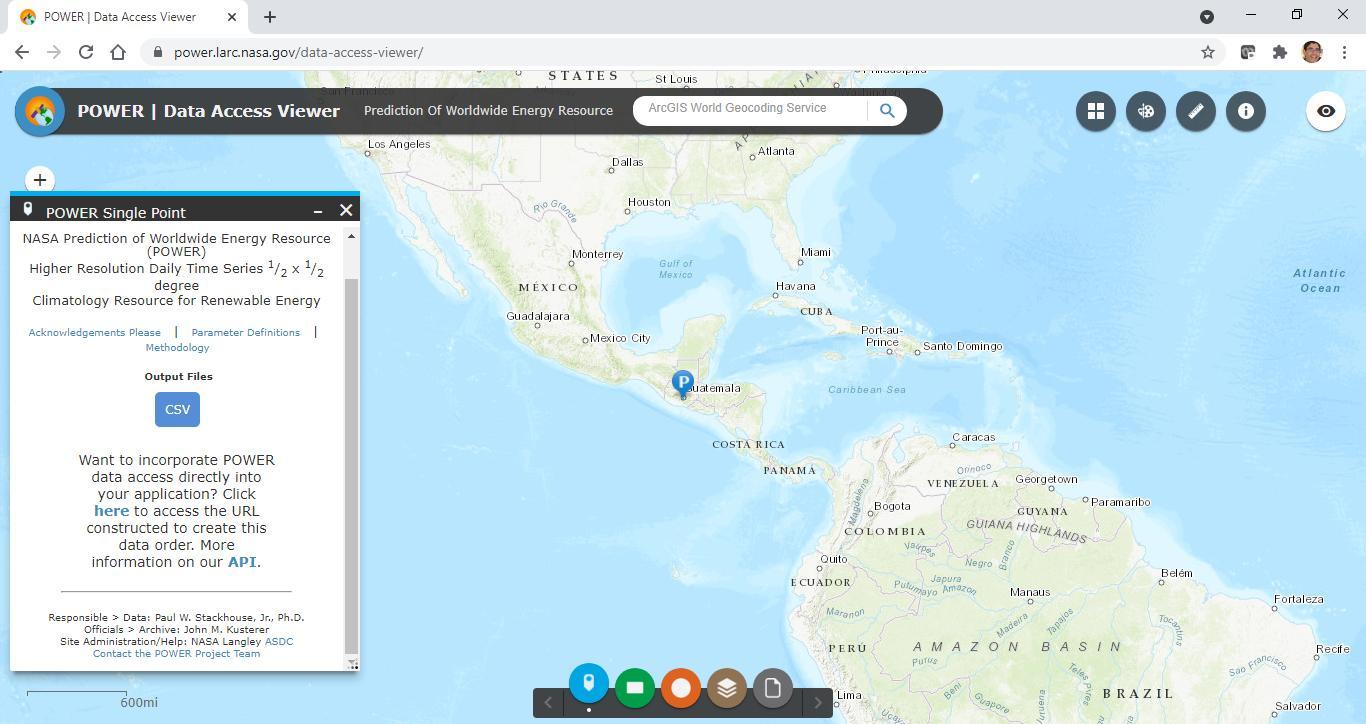Click the panel scroll up arrow
Viewport: 1366px width, 724px height.
(x=351, y=236)
